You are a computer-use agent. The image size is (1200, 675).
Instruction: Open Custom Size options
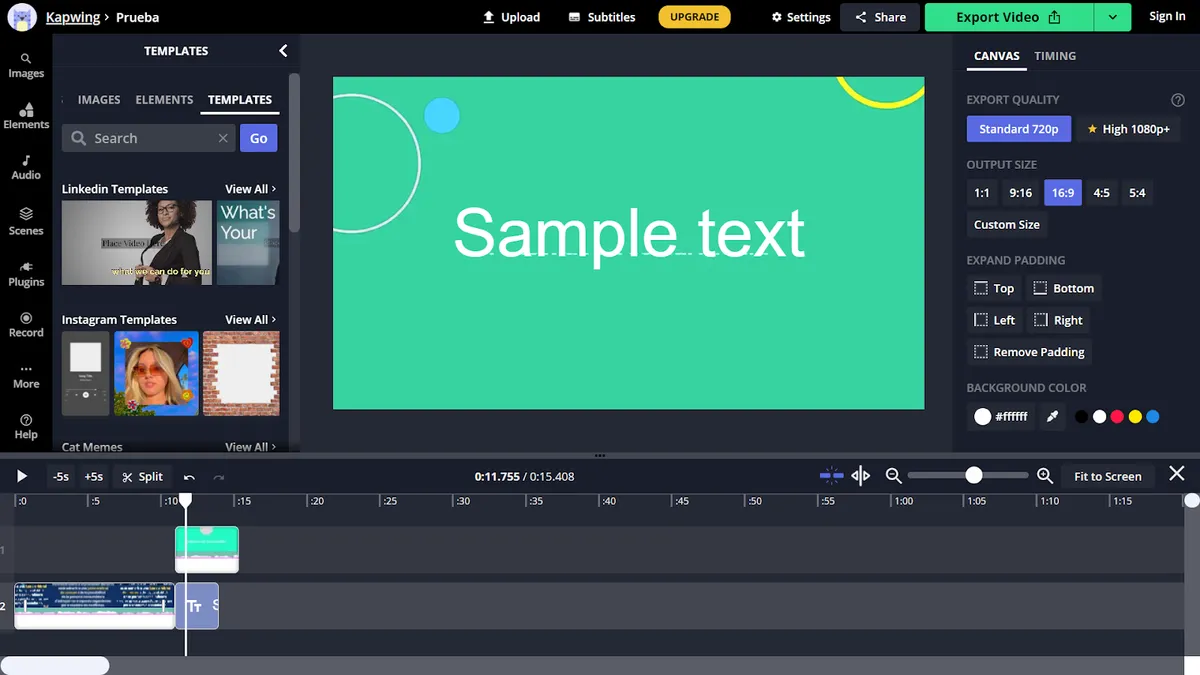pyautogui.click(x=1007, y=225)
